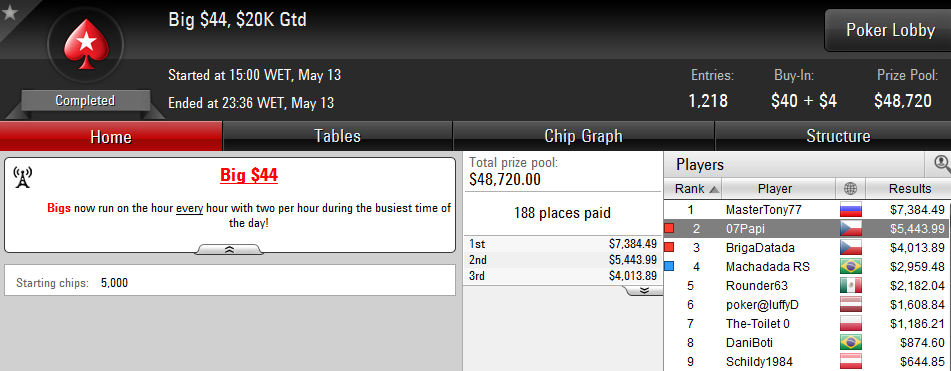Open the Chip Graph tab
951x371 pixels.
tap(583, 136)
